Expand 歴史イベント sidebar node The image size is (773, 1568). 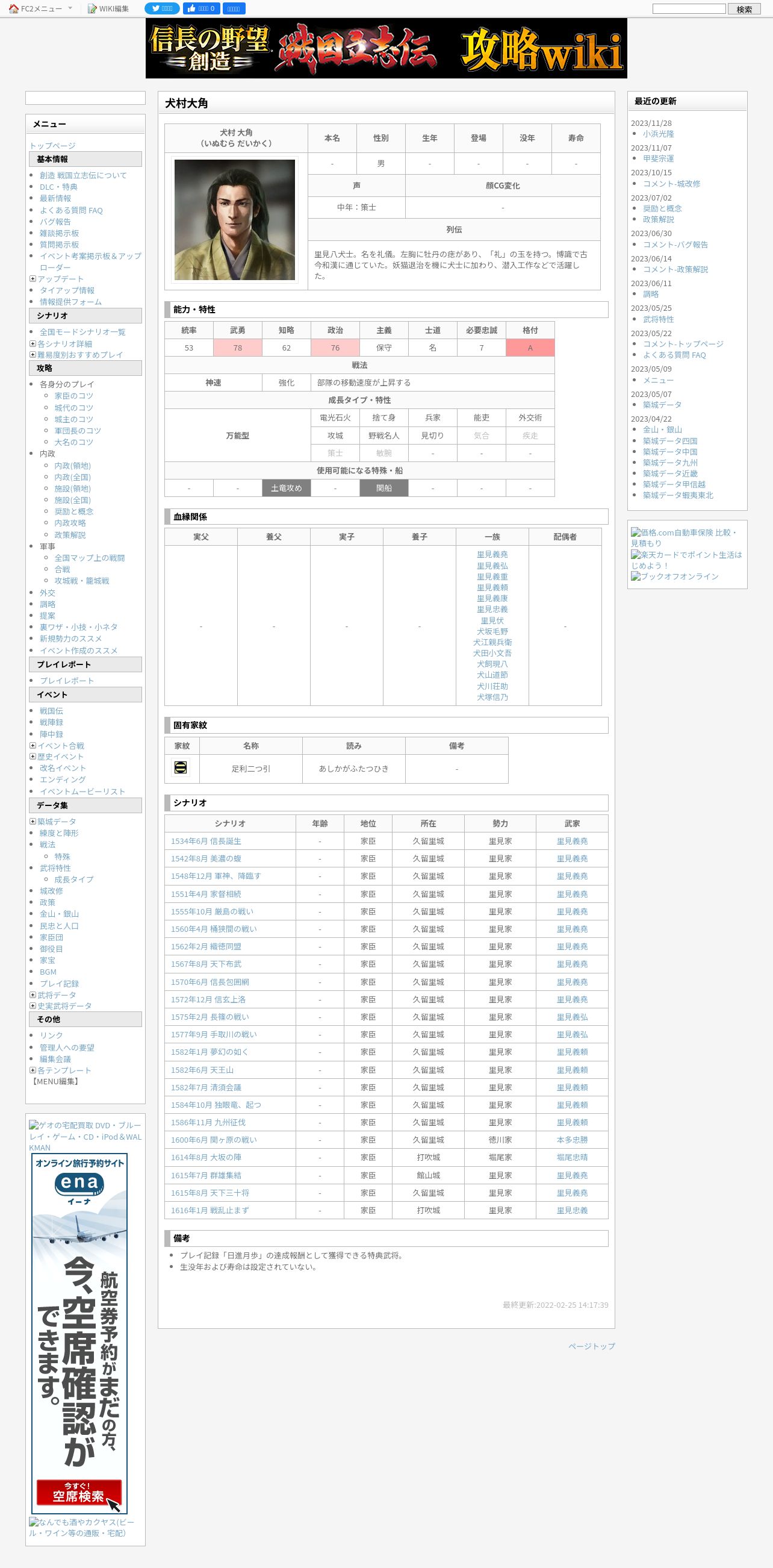(33, 757)
